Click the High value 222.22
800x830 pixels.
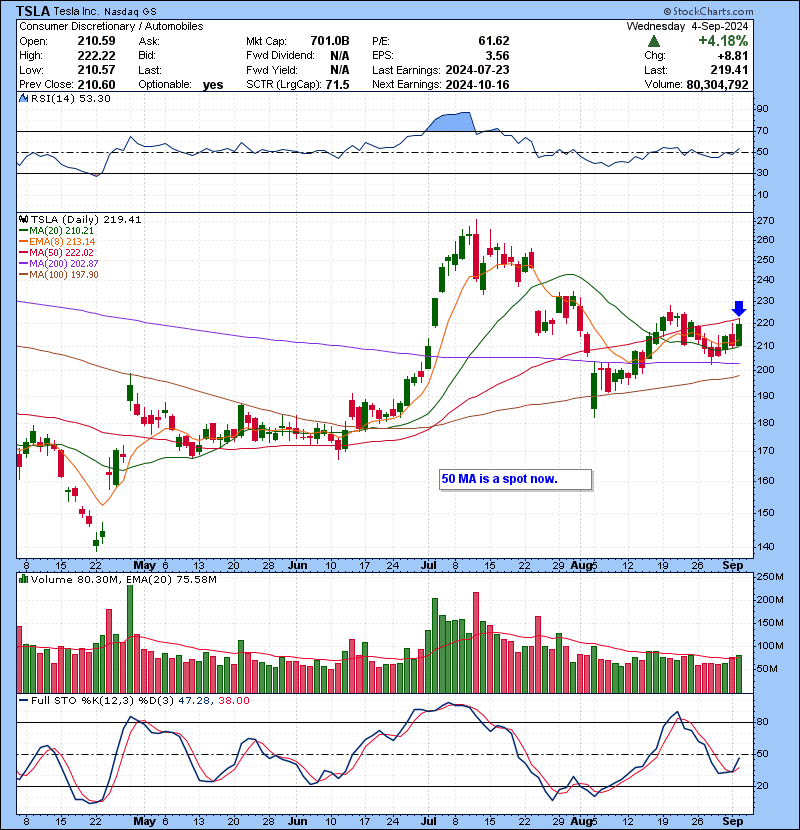tap(96, 56)
